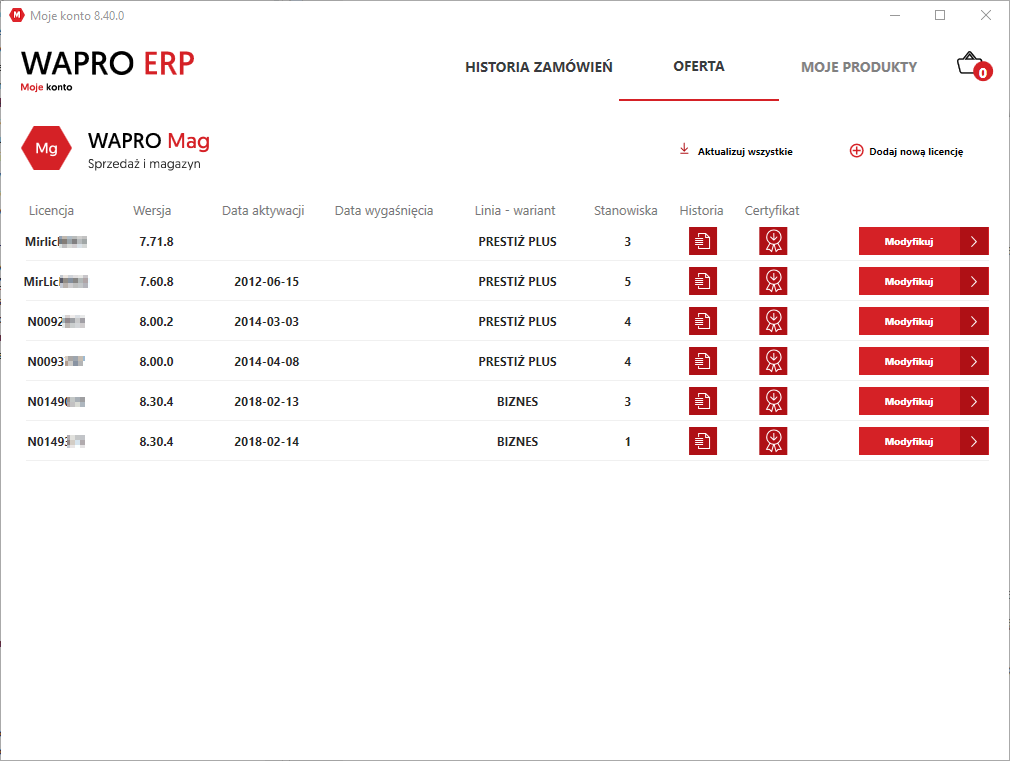The width and height of the screenshot is (1010, 761).
Task: Click Modyfikuj for version 7.60.8 license
Action: click(x=924, y=282)
